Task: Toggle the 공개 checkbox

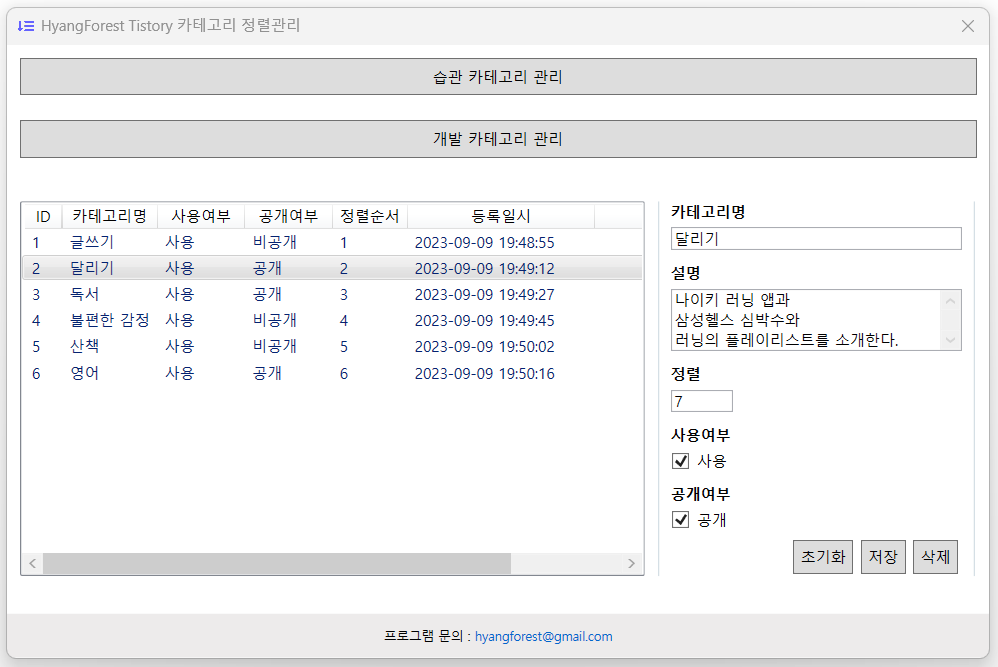Action: click(x=680, y=519)
